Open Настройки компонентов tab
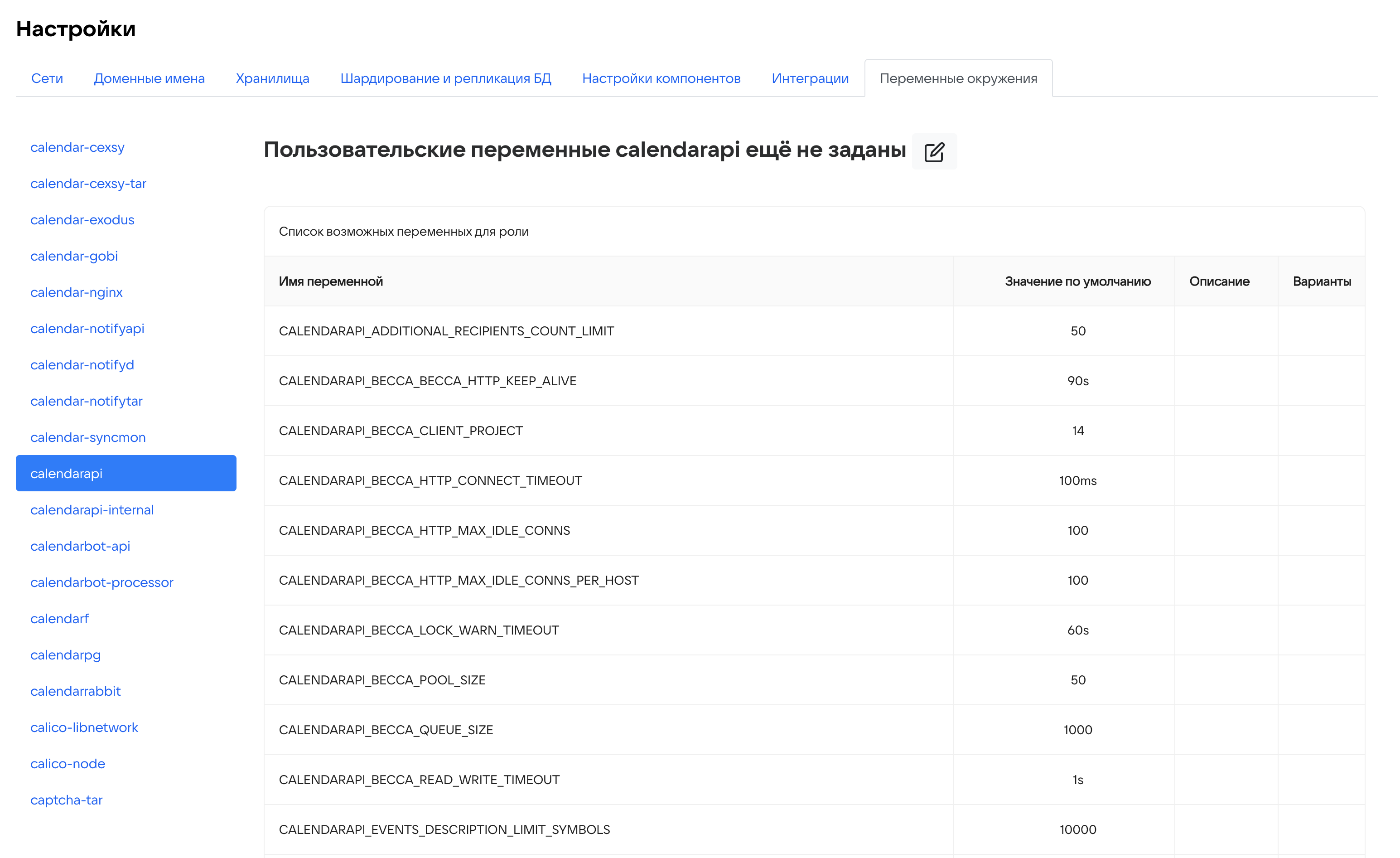This screenshot has width=1400, height=858. coord(661,78)
